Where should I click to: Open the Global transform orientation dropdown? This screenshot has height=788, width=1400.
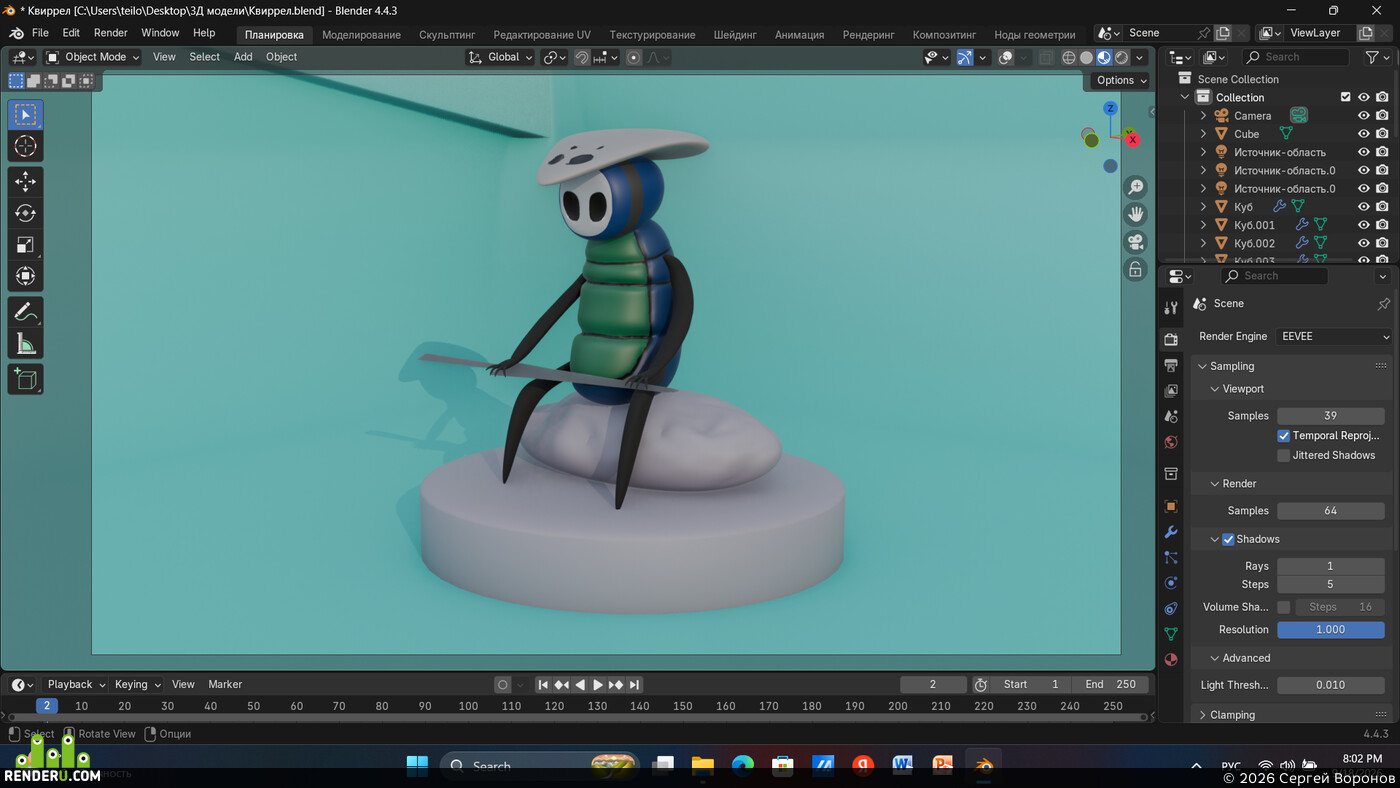tap(501, 57)
